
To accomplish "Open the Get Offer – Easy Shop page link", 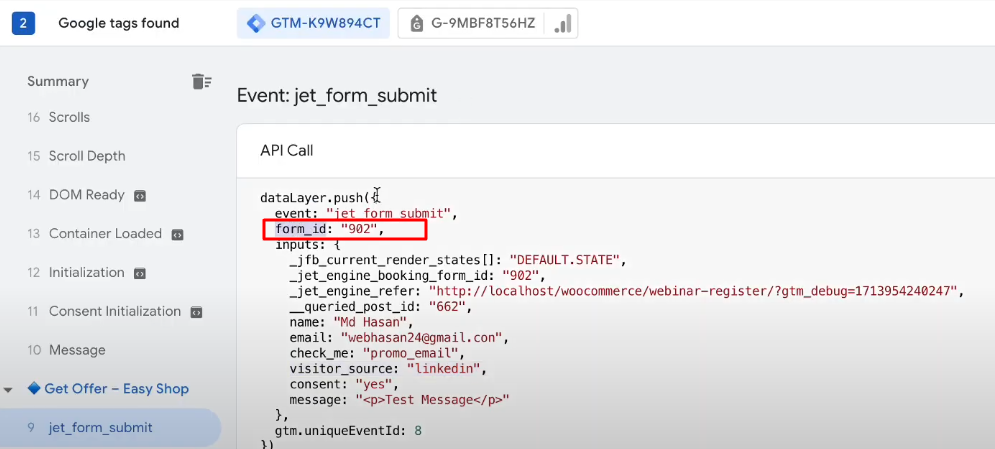I will pos(116,389).
